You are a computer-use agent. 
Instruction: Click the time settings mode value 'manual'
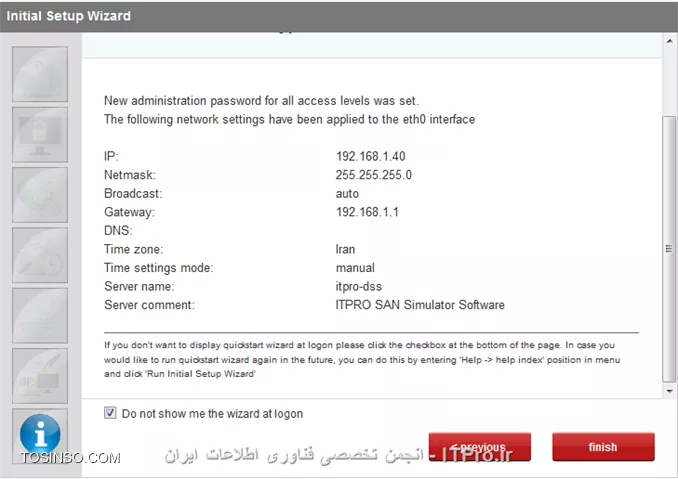point(355,268)
